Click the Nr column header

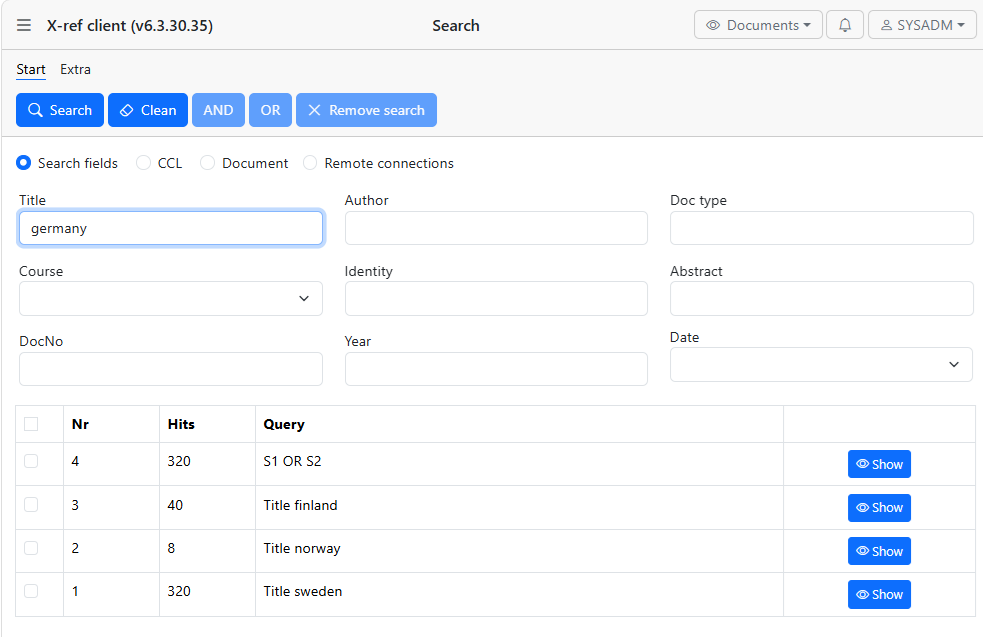pos(80,424)
